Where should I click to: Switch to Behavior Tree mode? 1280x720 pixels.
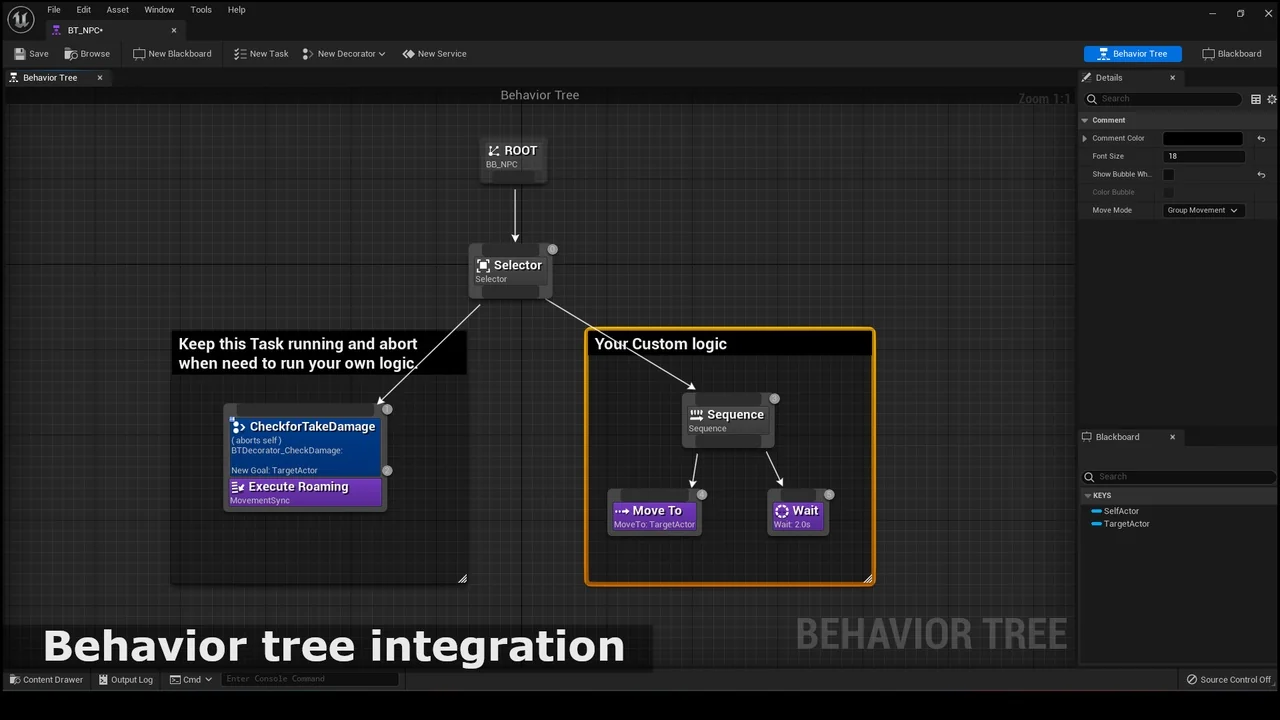pos(1132,54)
